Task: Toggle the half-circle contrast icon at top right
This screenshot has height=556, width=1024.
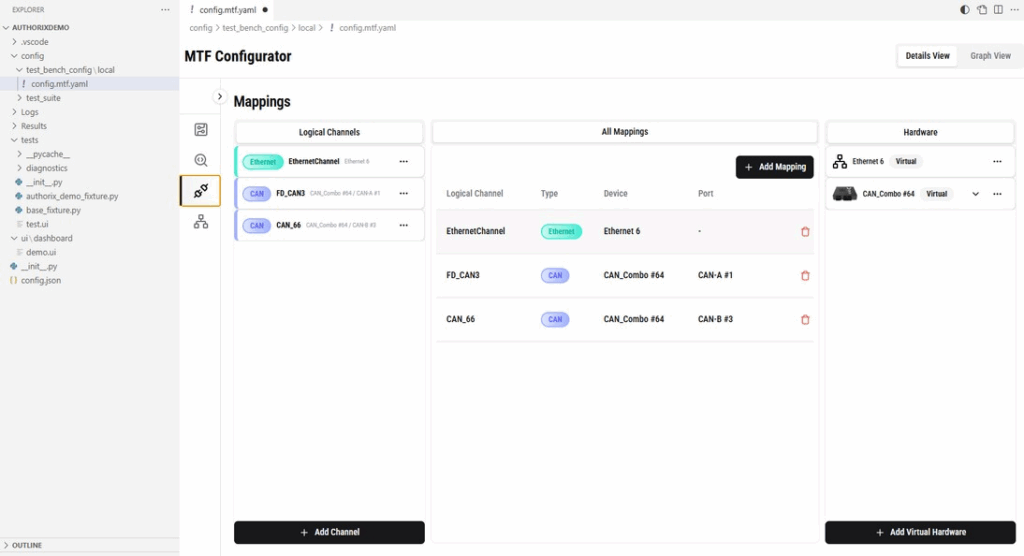Action: coord(964,10)
